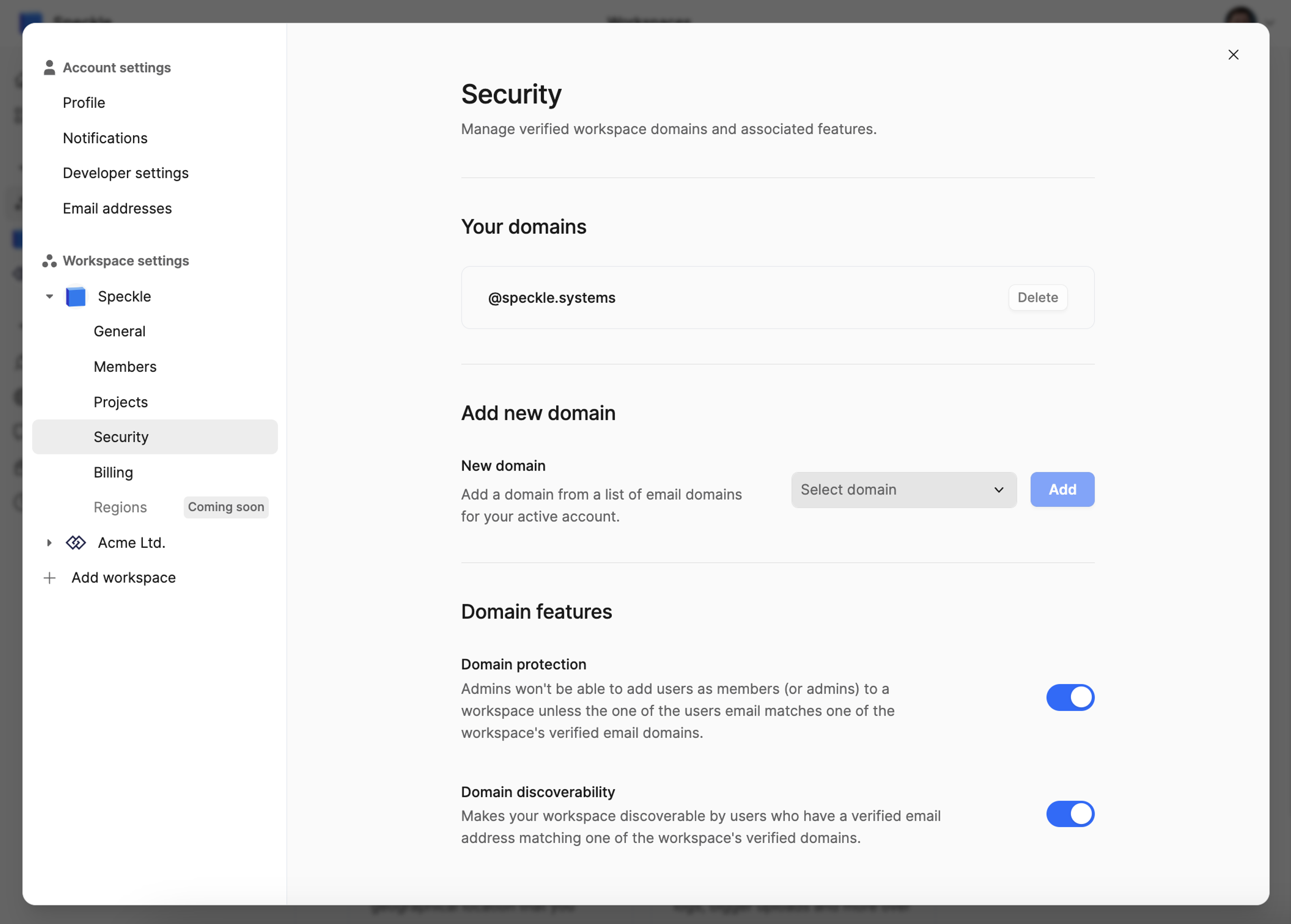The image size is (1291, 924).
Task: Click the Workspace settings icon
Action: [x=49, y=260]
